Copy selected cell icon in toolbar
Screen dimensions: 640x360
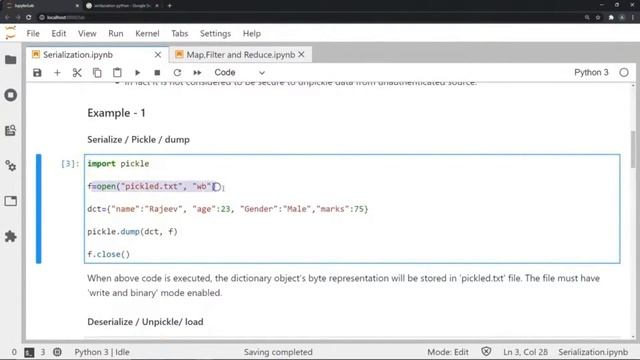point(97,73)
